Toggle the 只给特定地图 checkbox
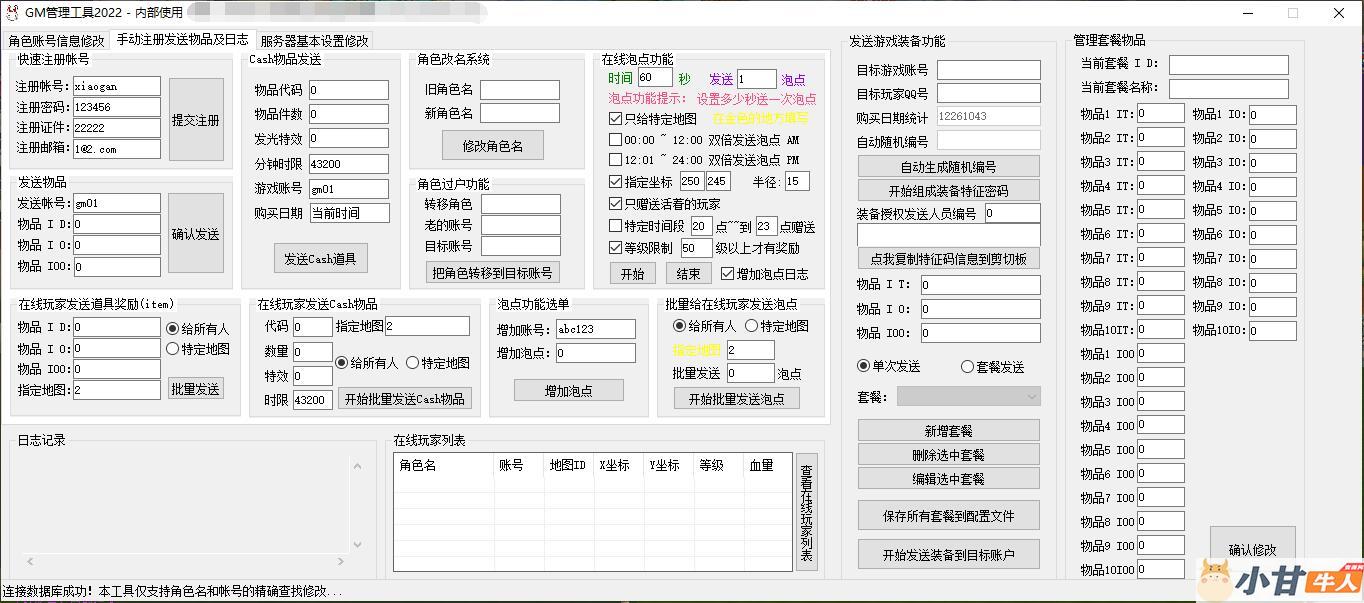Image resolution: width=1364 pixels, height=603 pixels. tap(616, 119)
